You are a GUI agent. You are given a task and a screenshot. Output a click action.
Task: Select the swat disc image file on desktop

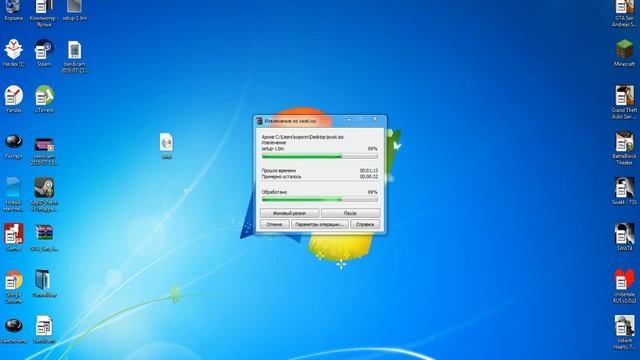pyautogui.click(x=166, y=146)
